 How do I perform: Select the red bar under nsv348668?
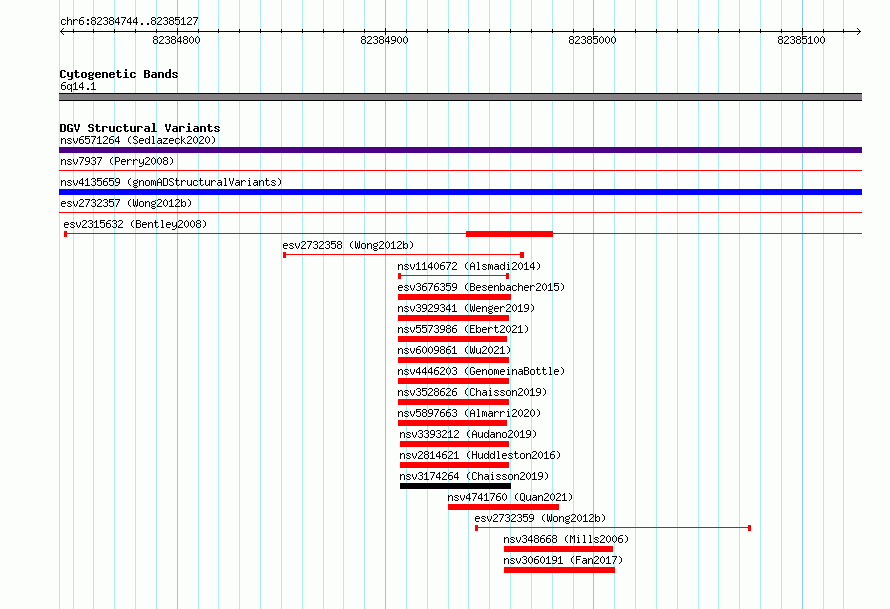[x=559, y=549]
